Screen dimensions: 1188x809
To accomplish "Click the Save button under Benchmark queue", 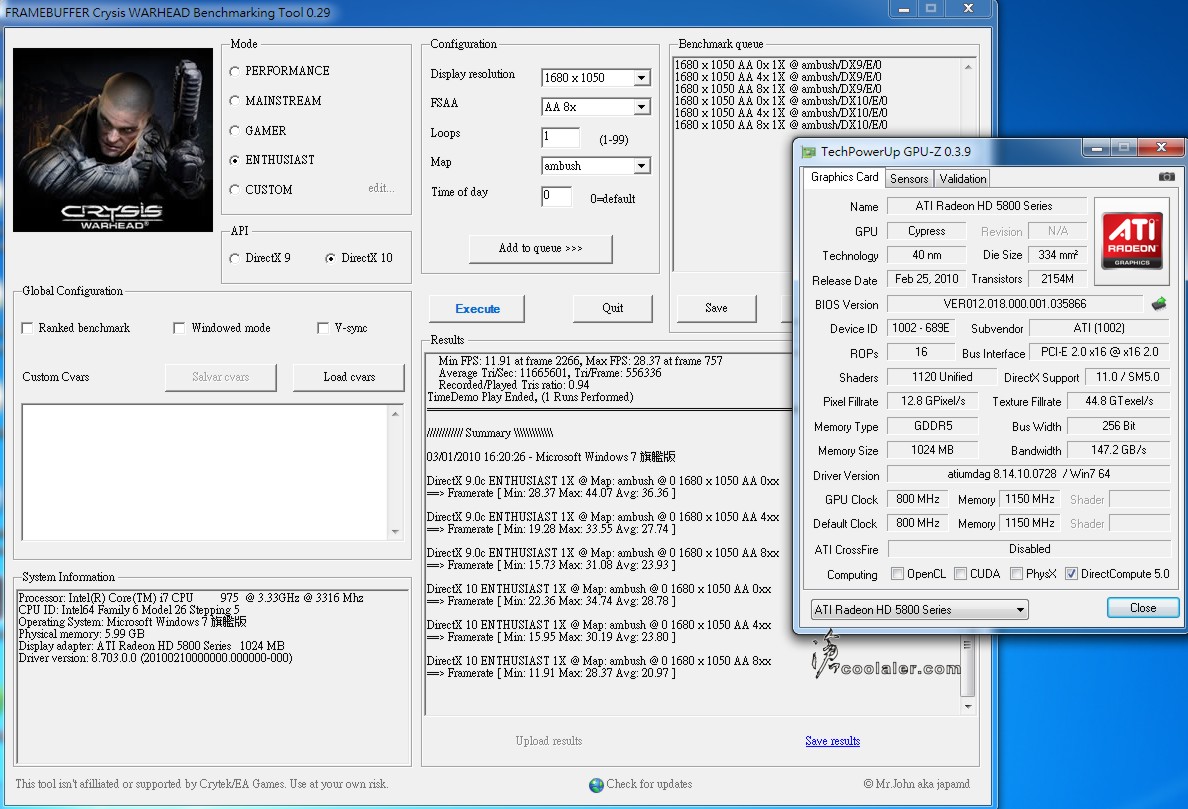I will [716, 308].
